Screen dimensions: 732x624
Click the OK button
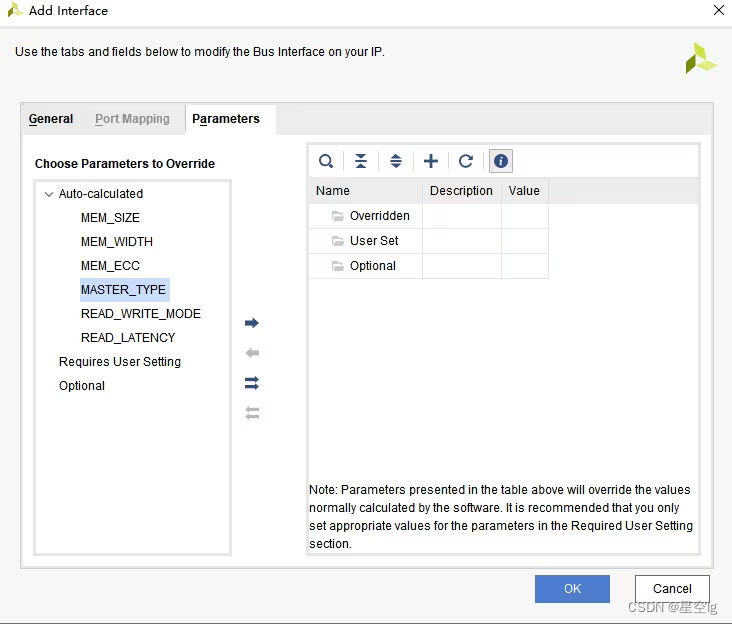572,589
